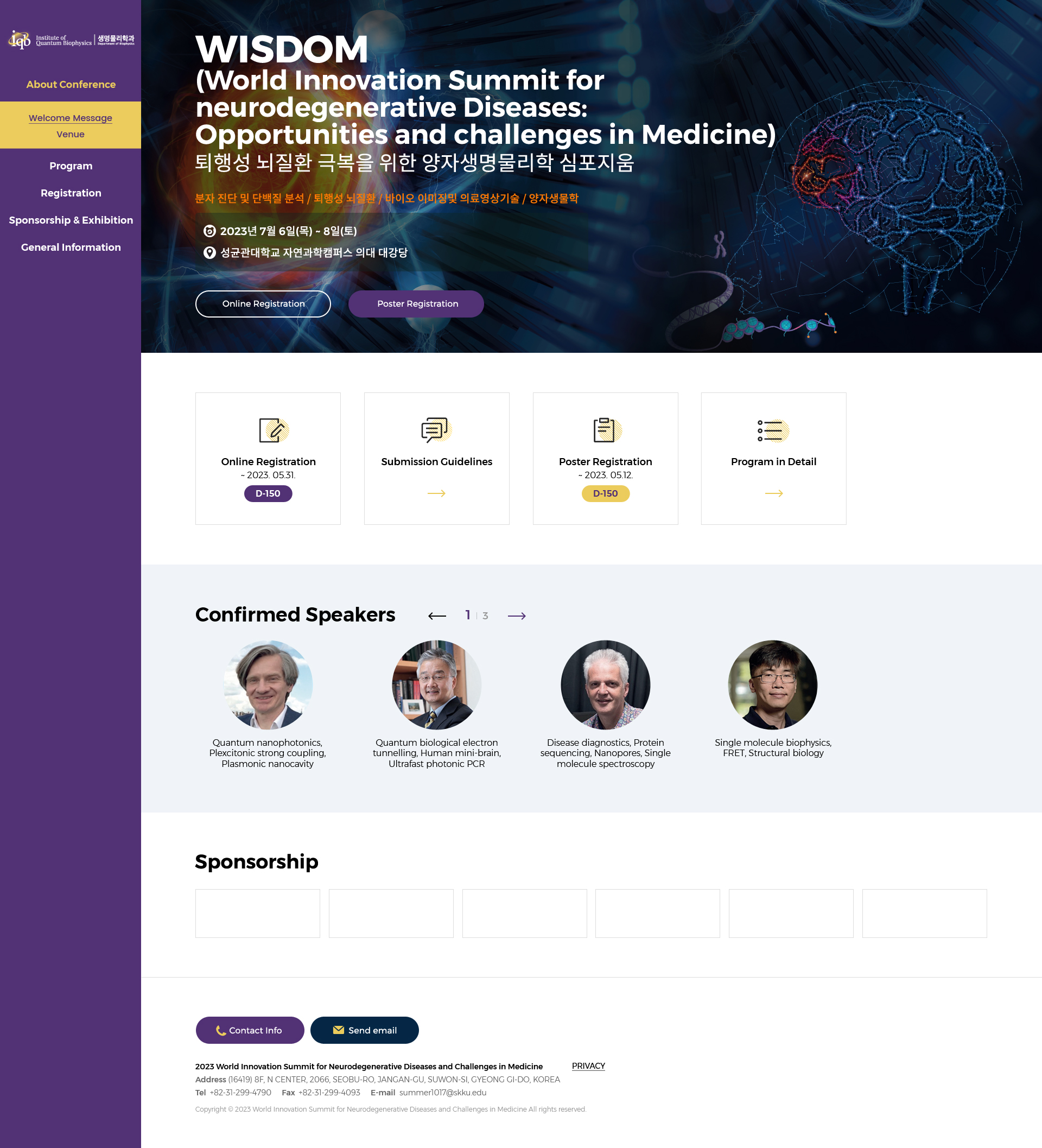Viewport: 1042px width, 1148px height.
Task: Click the Institute of Quantum Biophysics logo
Action: 71,40
